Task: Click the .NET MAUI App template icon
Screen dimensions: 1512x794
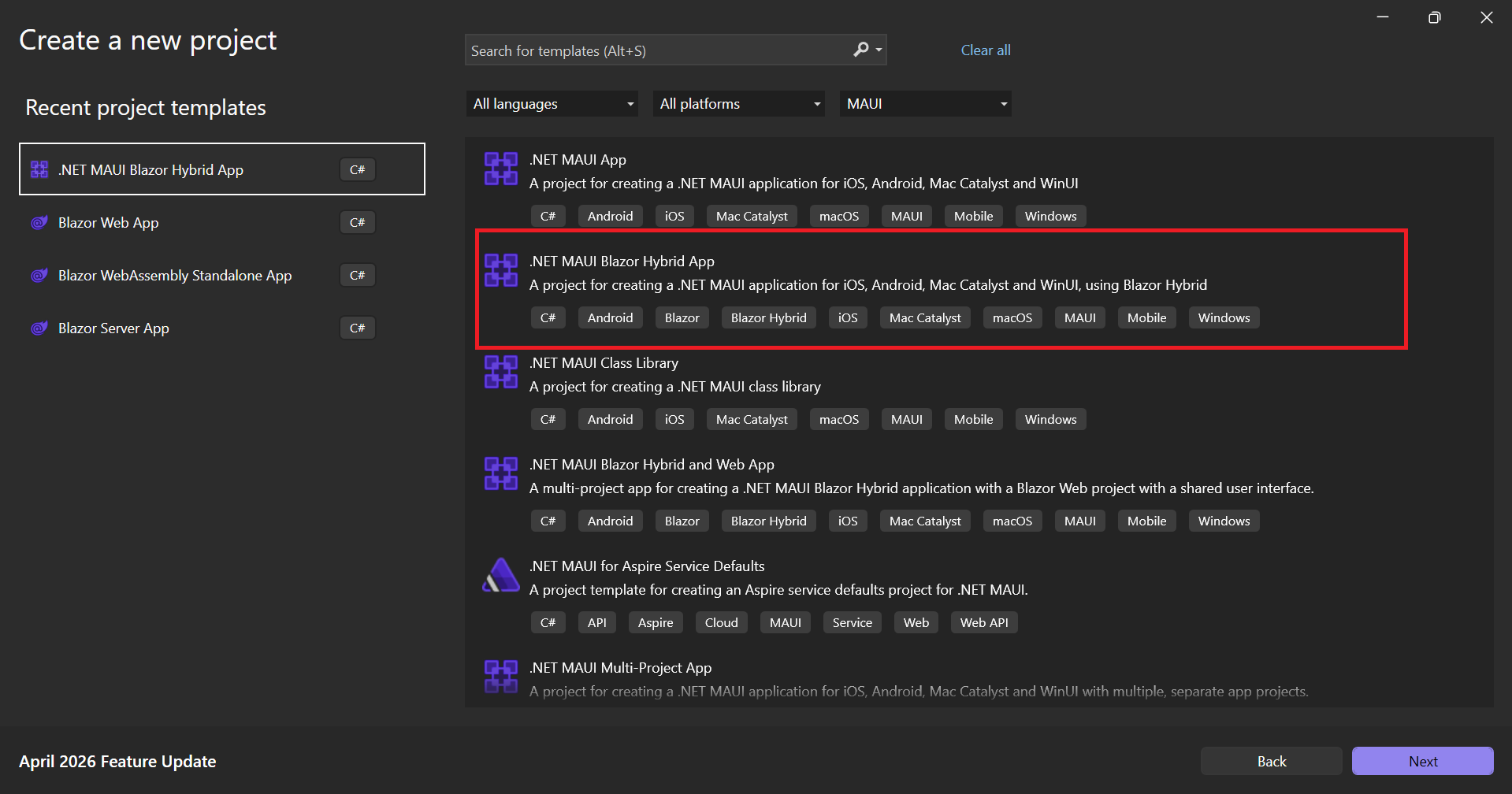Action: 501,169
